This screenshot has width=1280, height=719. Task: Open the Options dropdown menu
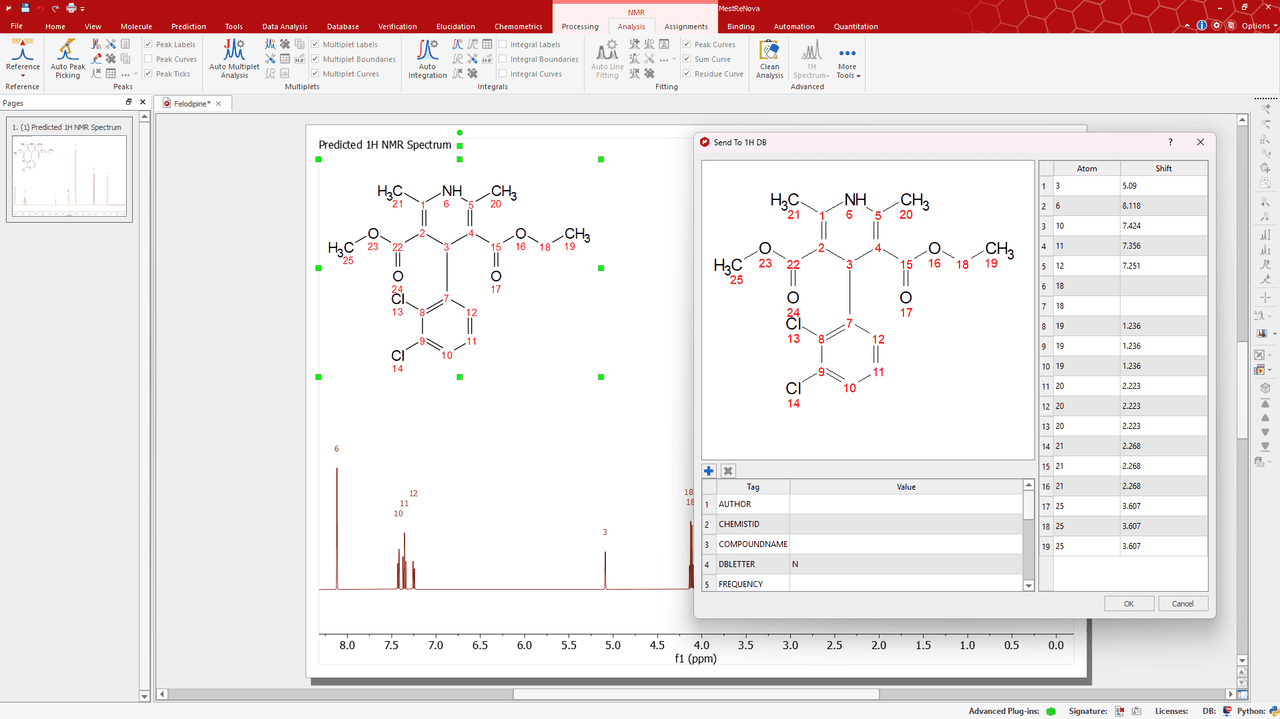pos(1260,26)
